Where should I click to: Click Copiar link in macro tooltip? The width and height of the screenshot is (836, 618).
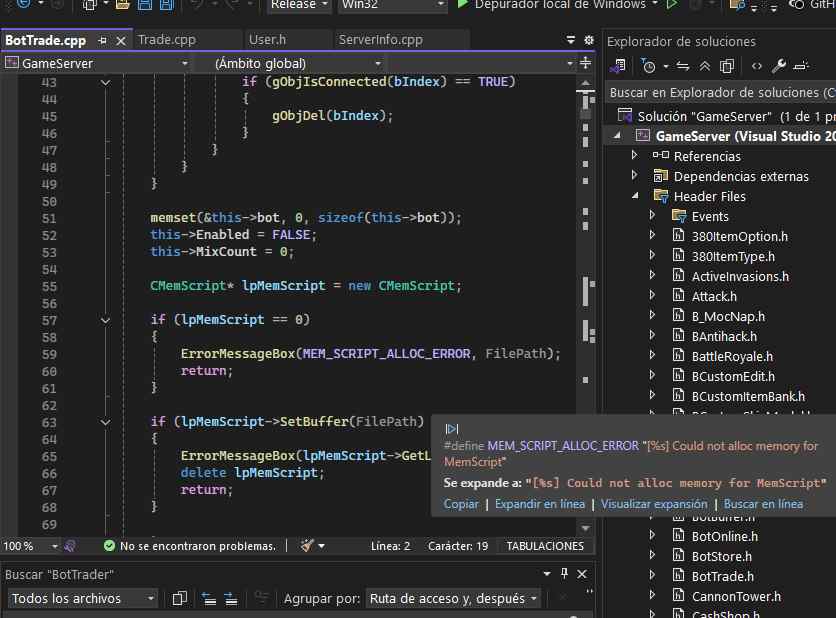click(x=461, y=504)
